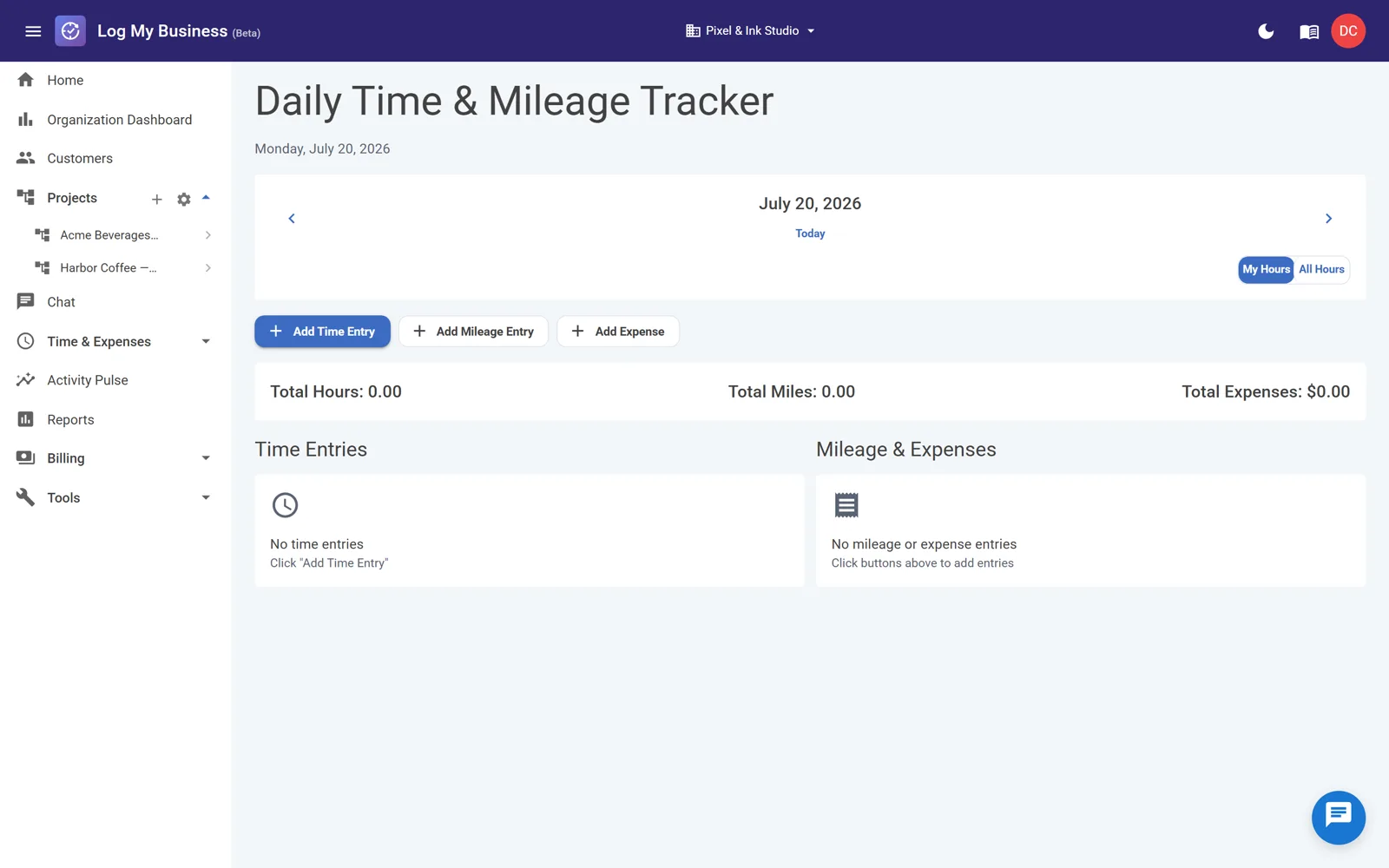Collapse the Projects list arrow
This screenshot has height=868, width=1389.
206,198
